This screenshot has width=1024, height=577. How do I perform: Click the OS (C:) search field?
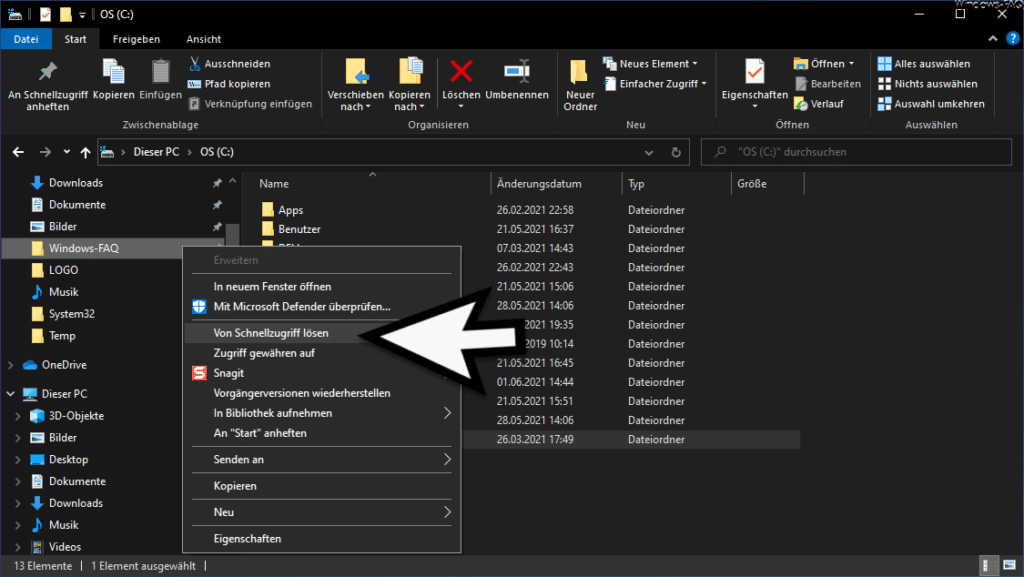point(856,152)
